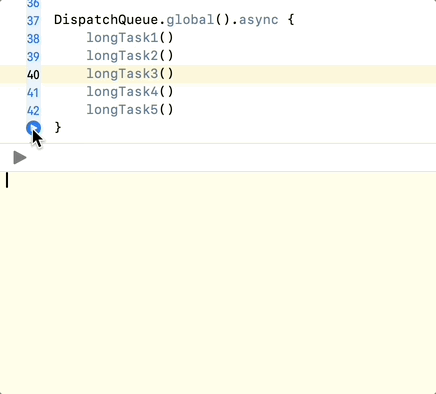Click the longTask5() call
The width and height of the screenshot is (436, 394).
pos(130,110)
